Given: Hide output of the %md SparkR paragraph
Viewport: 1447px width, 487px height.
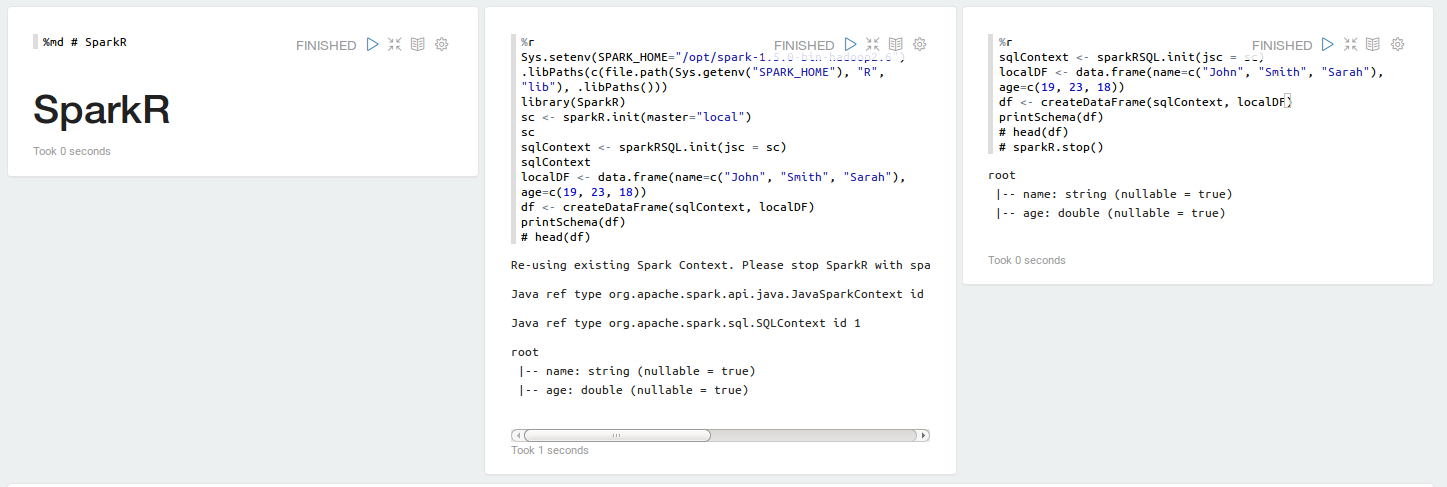Looking at the screenshot, I should 418,45.
